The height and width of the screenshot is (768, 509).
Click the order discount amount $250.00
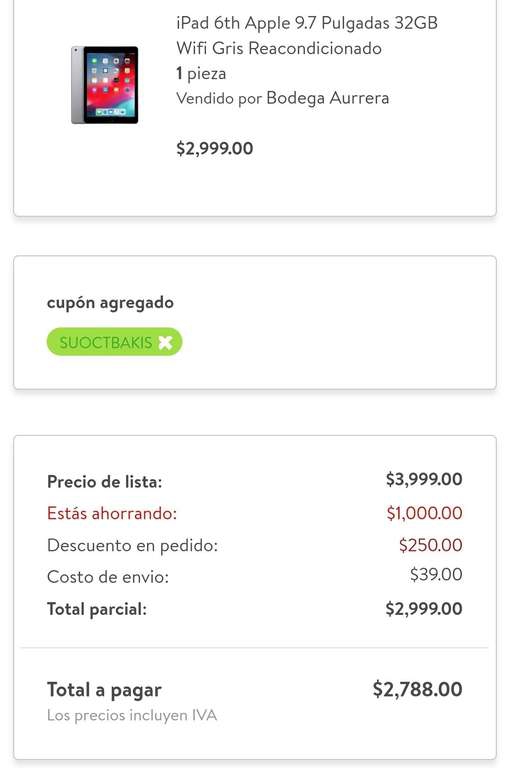click(430, 545)
